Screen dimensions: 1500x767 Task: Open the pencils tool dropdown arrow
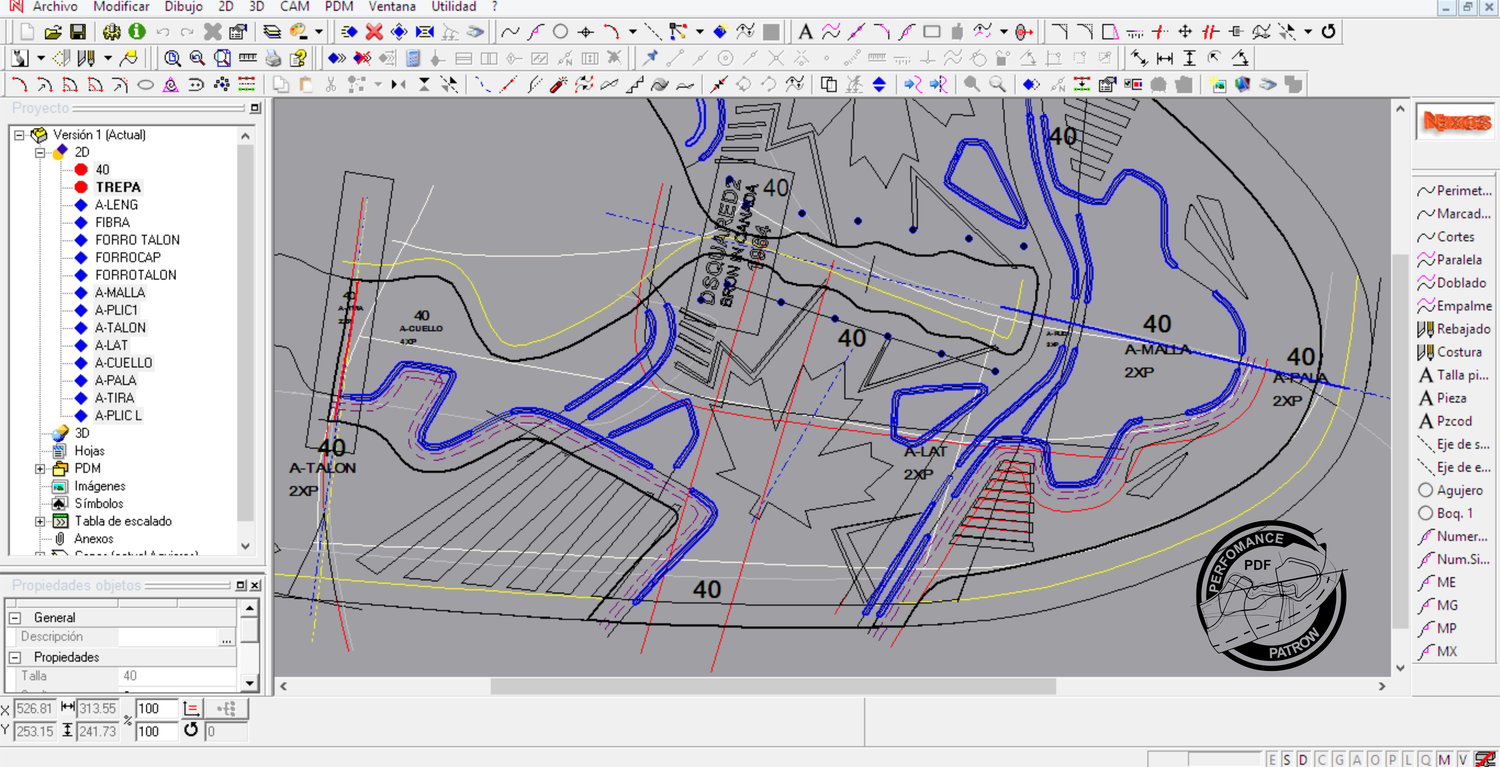tap(107, 58)
